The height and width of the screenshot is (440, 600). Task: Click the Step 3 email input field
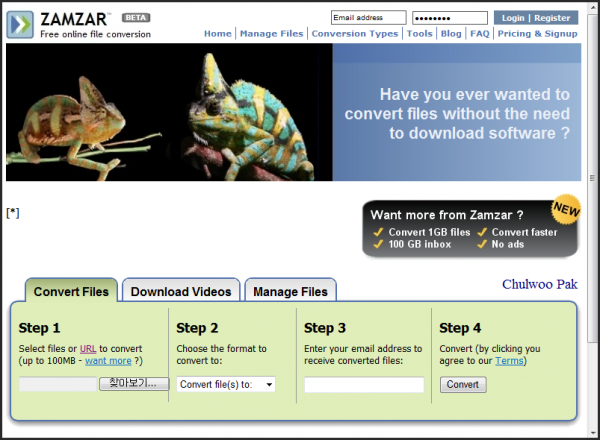coord(364,384)
